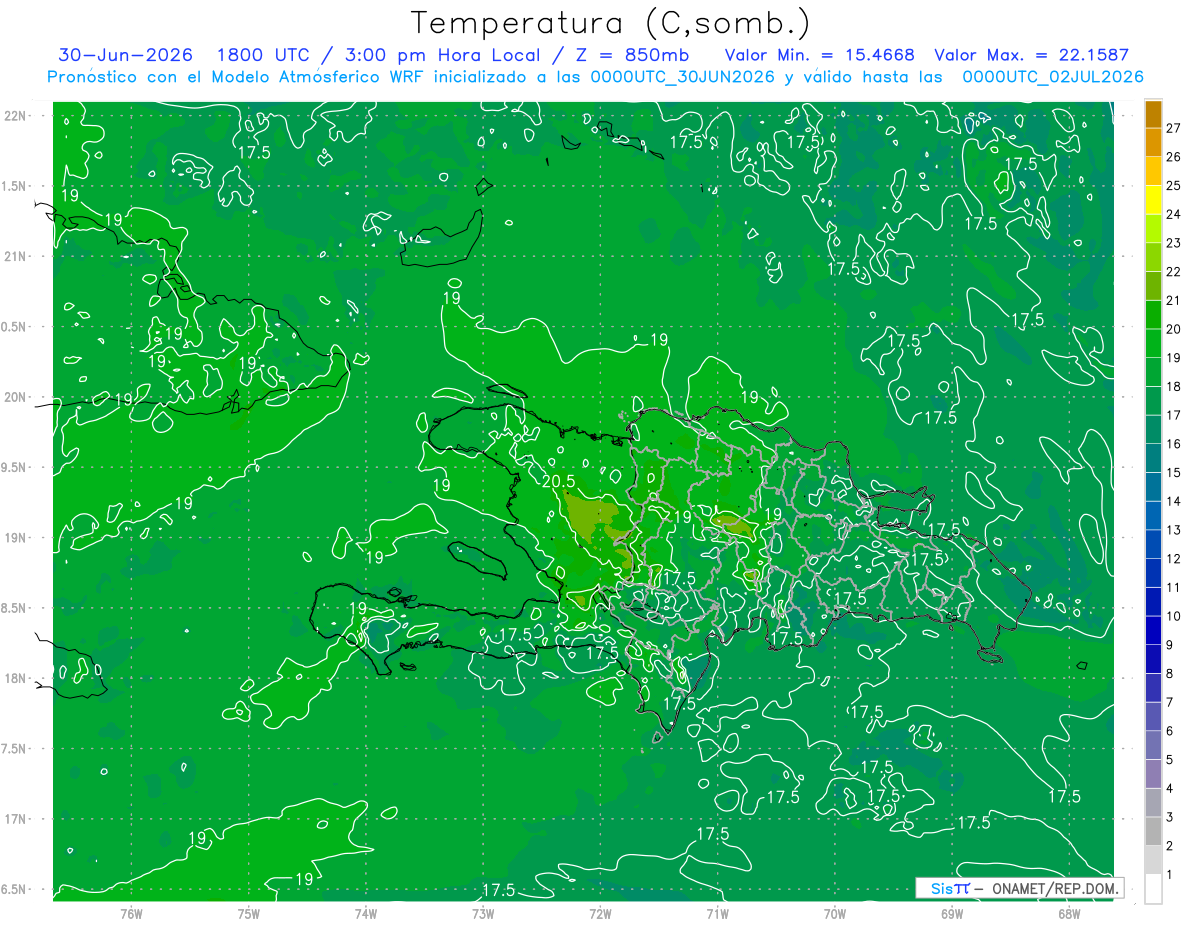Viewport: 1200px width, 927px height.
Task: Click the bright yellow legend swatch
Action: [1153, 200]
